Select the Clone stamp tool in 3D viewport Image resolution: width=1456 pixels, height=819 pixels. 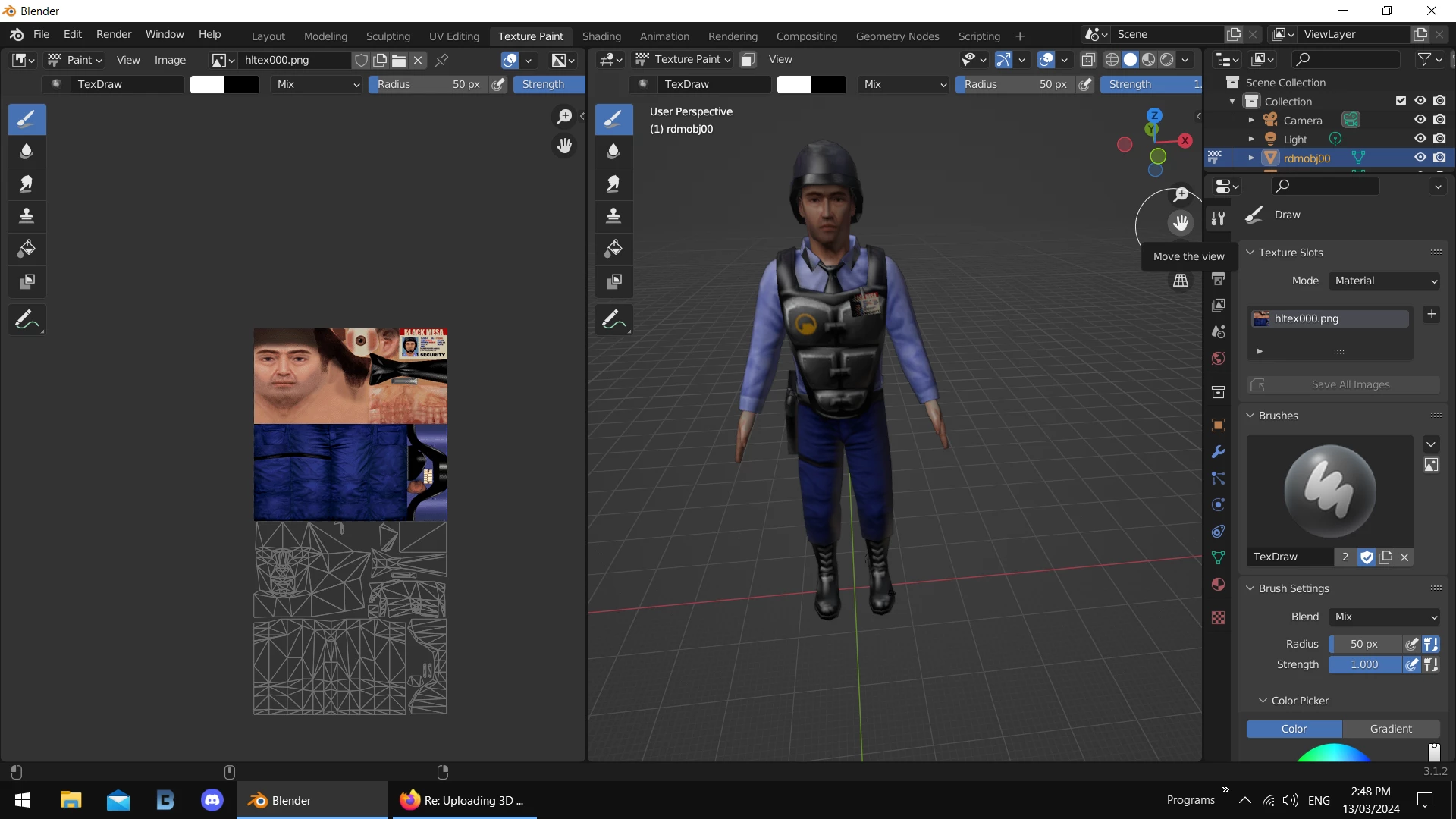click(x=613, y=216)
